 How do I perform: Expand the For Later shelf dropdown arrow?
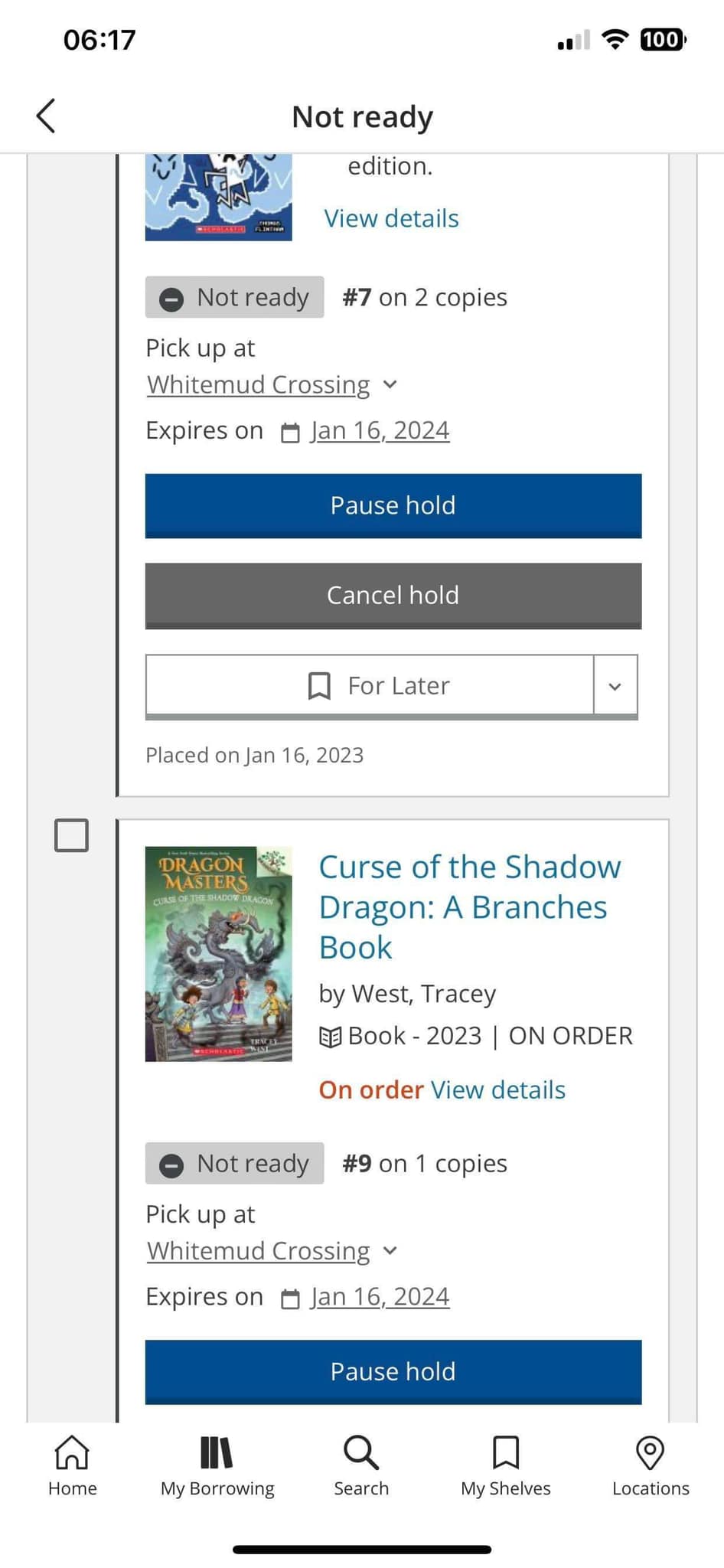[615, 686]
